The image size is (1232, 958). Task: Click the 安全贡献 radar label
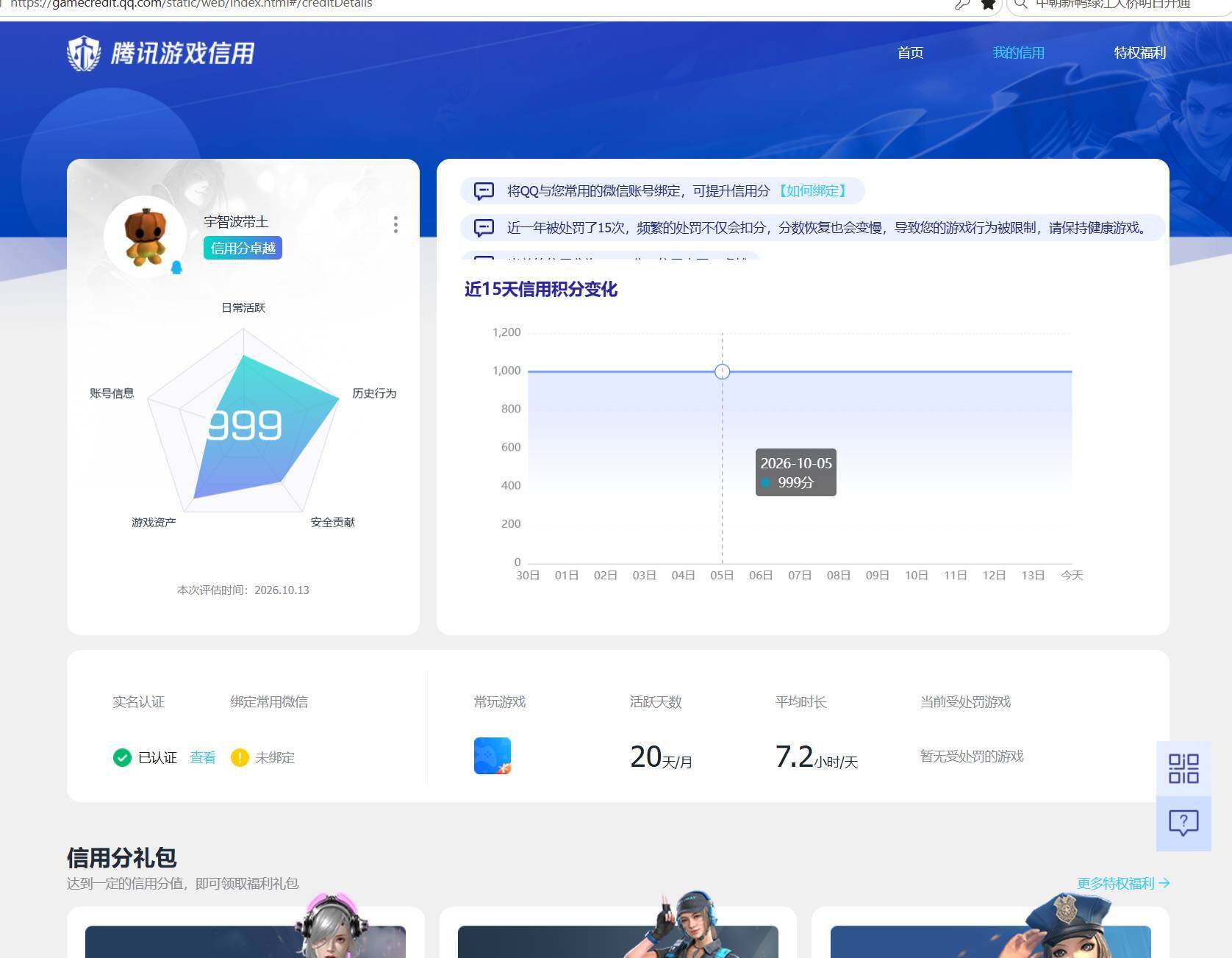click(332, 522)
